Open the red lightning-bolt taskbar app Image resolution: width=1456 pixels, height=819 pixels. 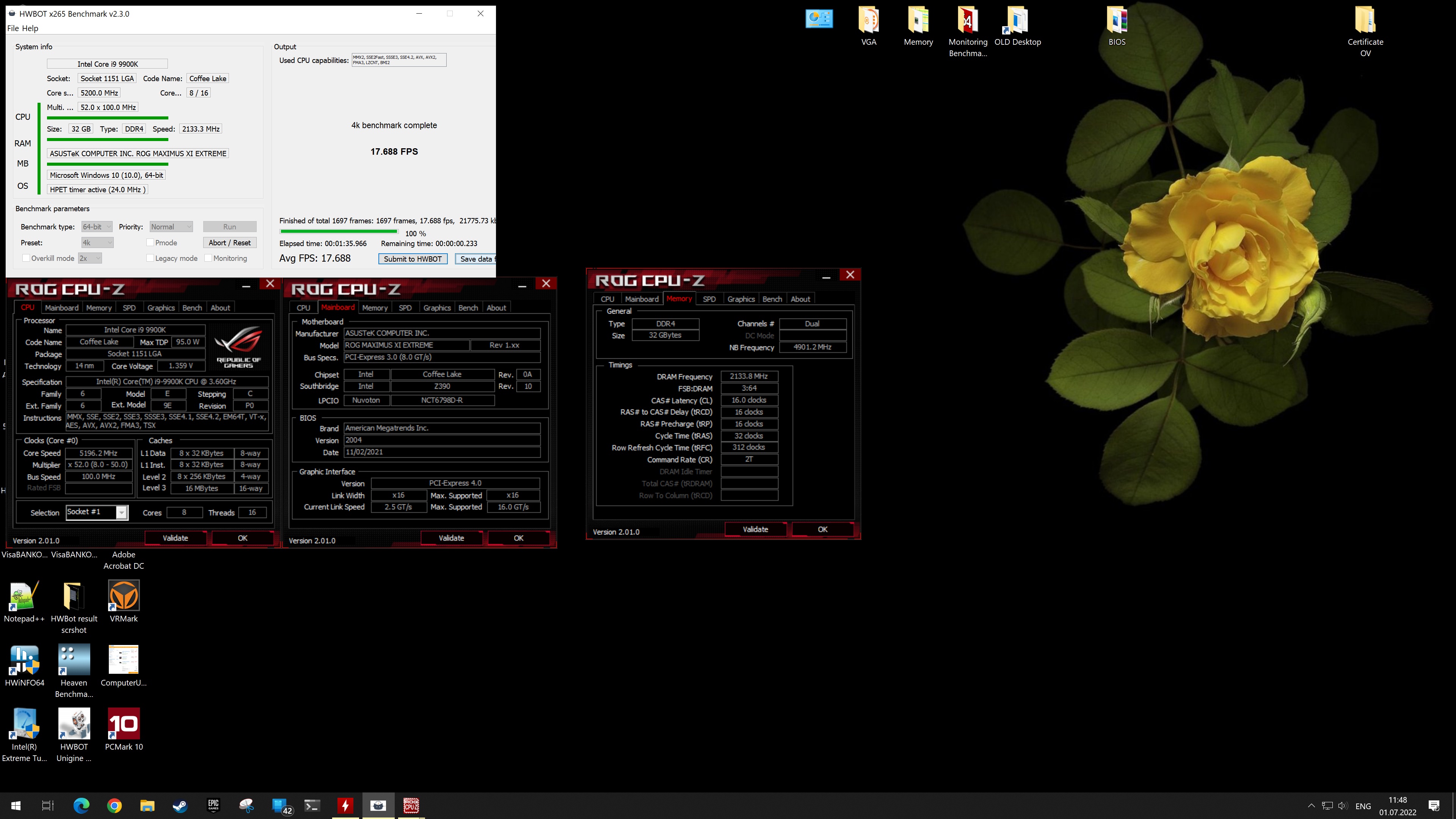click(345, 805)
